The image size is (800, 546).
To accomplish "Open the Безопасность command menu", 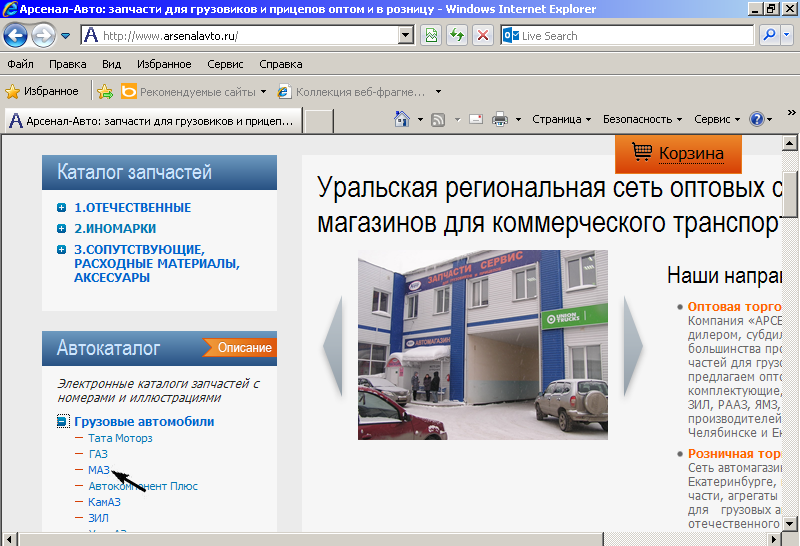I will 642,119.
